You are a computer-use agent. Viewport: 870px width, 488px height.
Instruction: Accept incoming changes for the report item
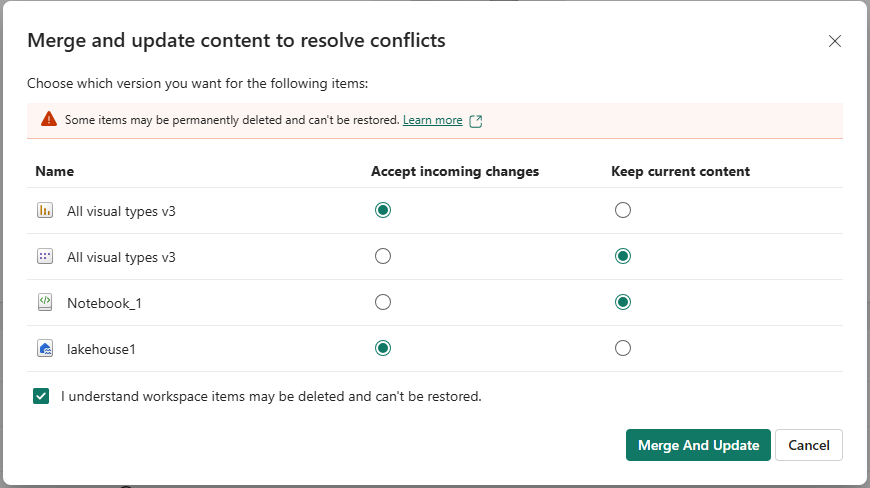382,210
